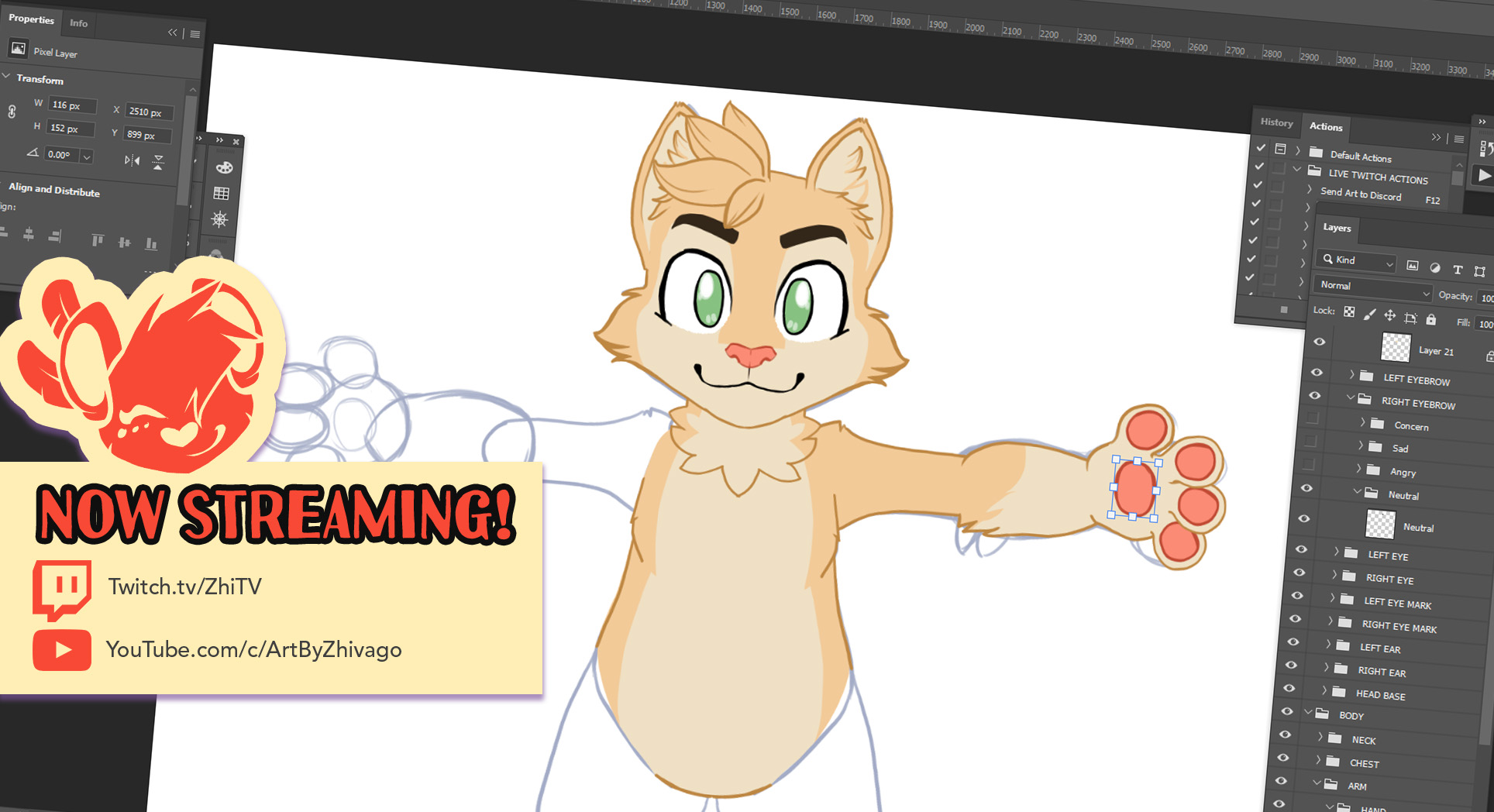Show the hidden Sad group
1494x812 pixels.
[1310, 441]
